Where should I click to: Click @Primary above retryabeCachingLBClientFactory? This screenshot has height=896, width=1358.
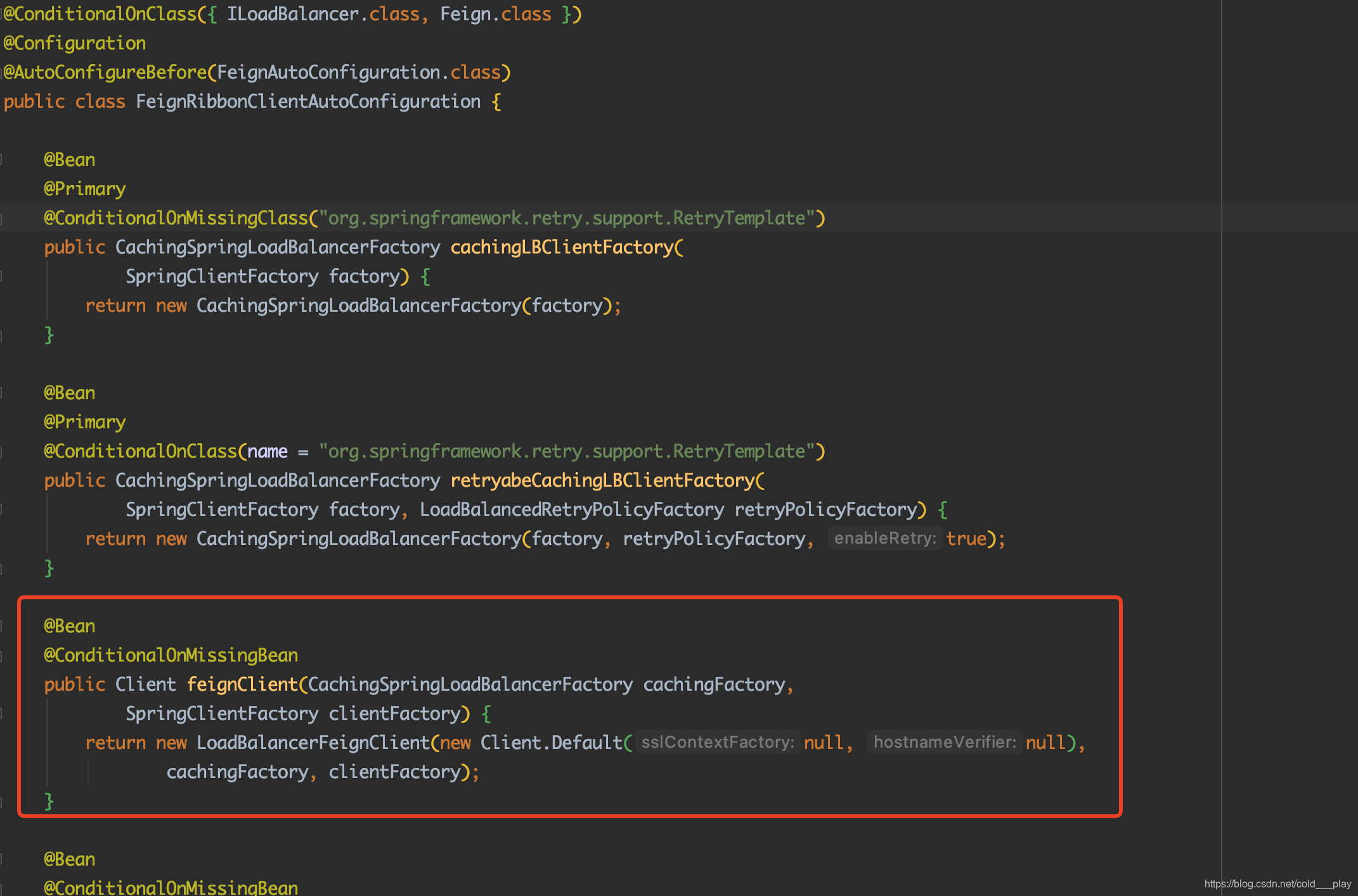coord(85,422)
